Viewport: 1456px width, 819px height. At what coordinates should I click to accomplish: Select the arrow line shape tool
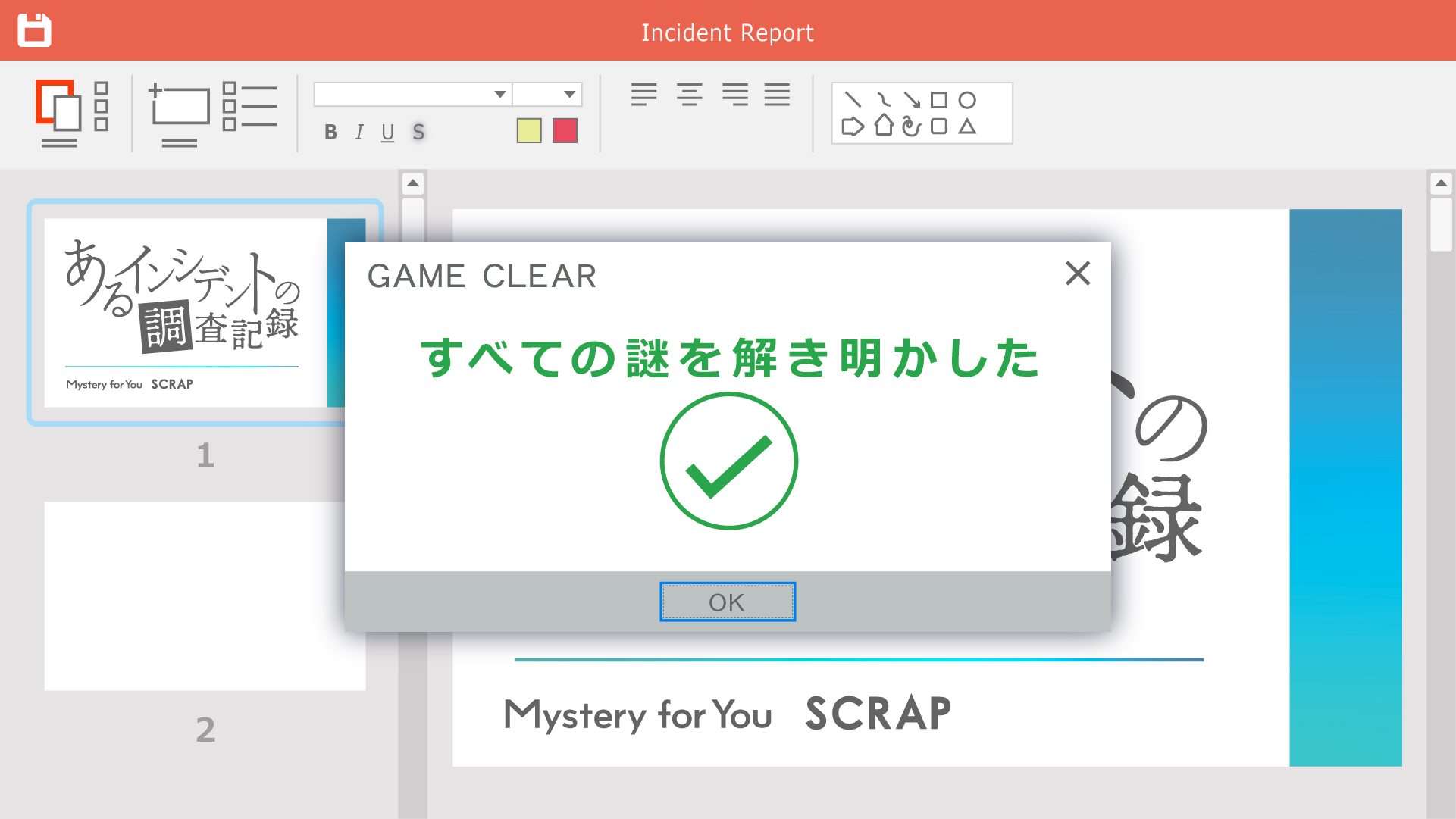(x=912, y=99)
